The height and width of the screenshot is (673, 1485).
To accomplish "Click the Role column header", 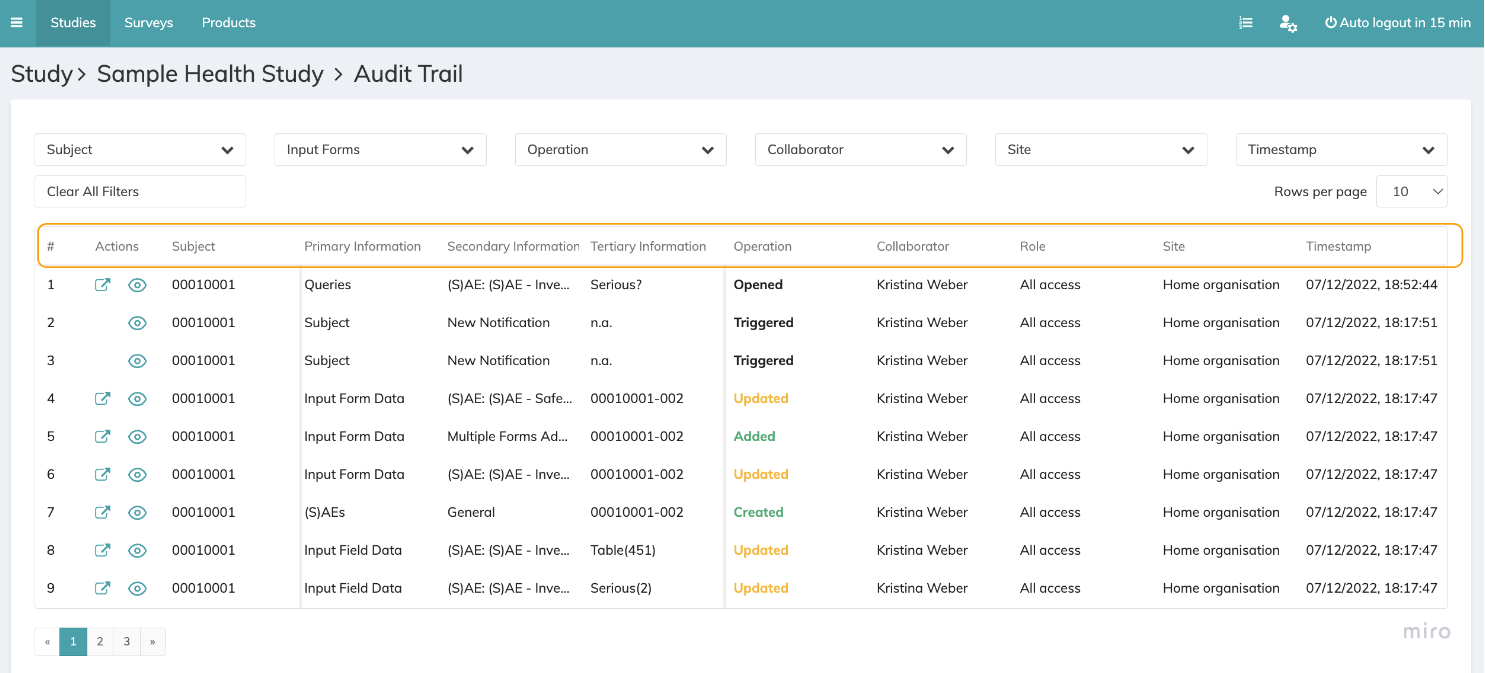I will click(x=1032, y=247).
